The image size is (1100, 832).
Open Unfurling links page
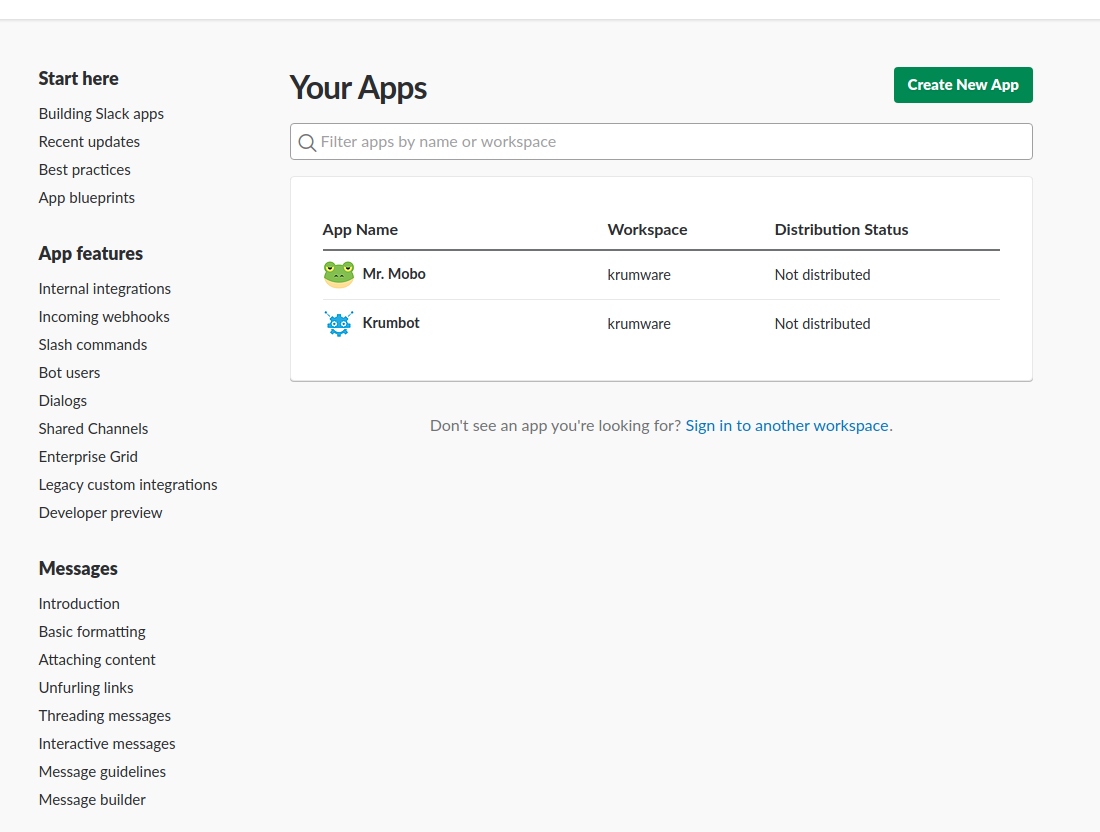(x=86, y=687)
